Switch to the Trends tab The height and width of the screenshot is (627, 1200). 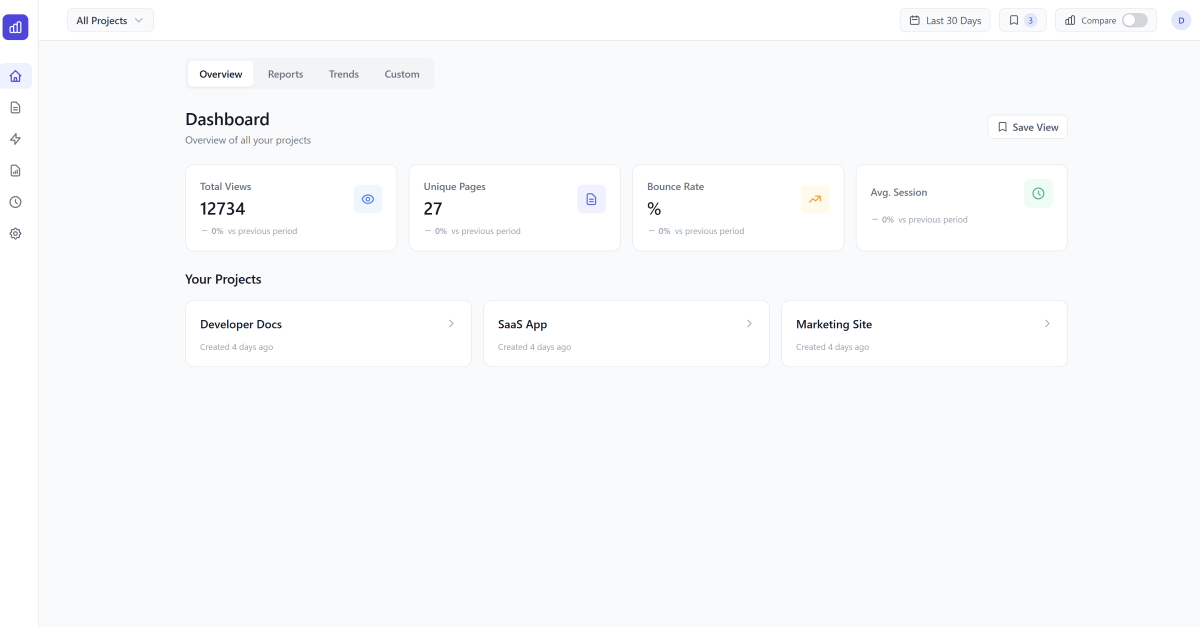[343, 73]
